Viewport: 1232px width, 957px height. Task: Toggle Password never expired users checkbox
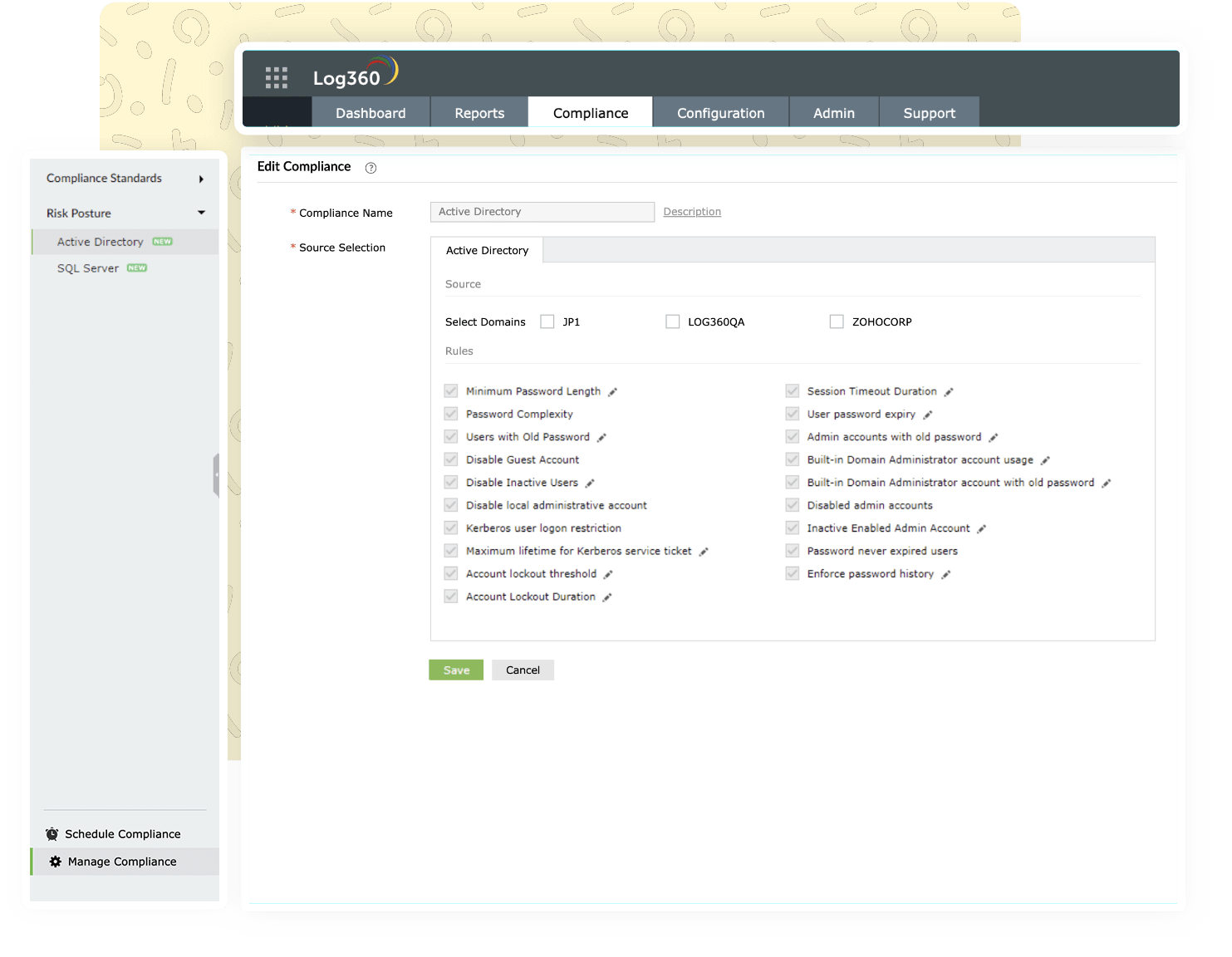click(x=793, y=551)
